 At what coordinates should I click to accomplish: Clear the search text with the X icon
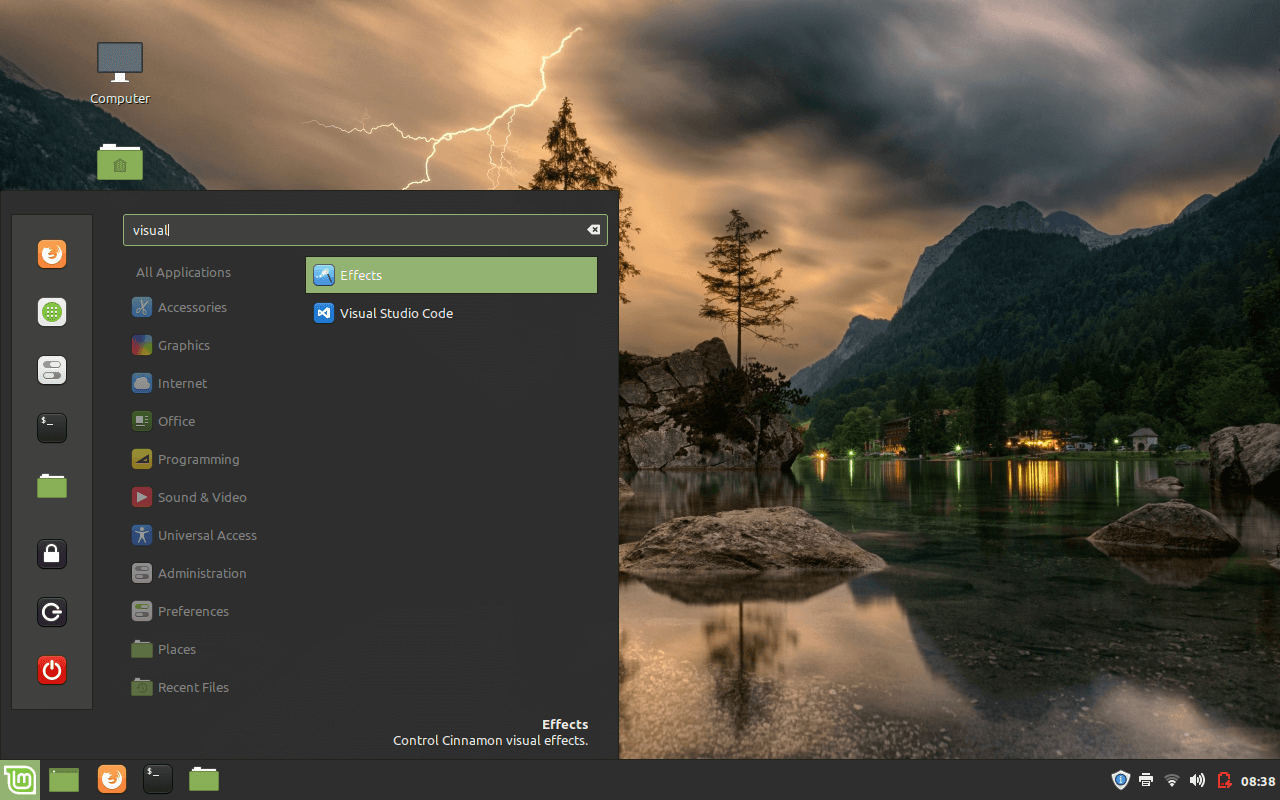(593, 230)
